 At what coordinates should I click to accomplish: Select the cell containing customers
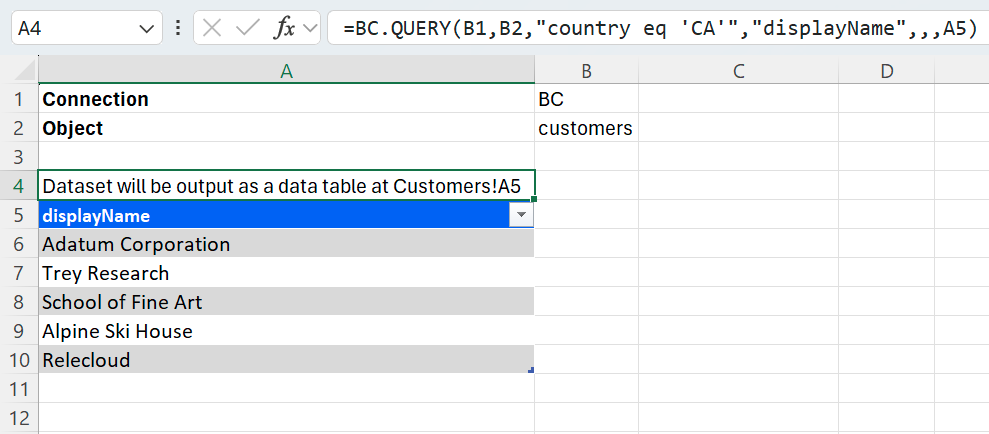[x=586, y=129]
